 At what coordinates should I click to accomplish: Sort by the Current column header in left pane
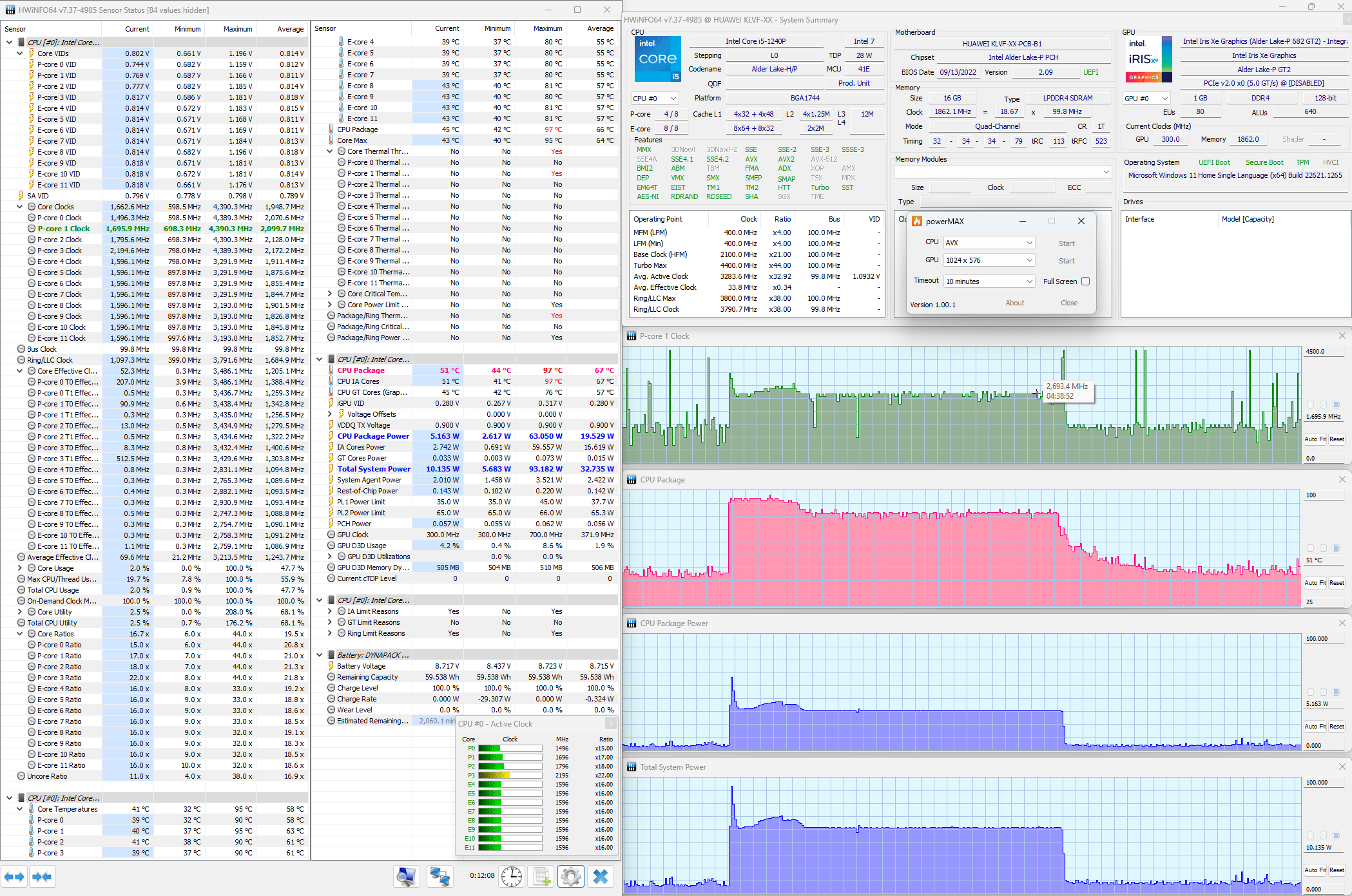pyautogui.click(x=128, y=29)
